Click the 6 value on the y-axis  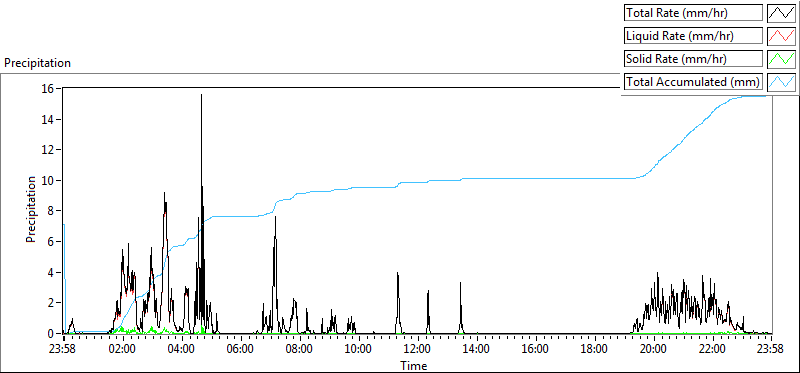pos(52,242)
